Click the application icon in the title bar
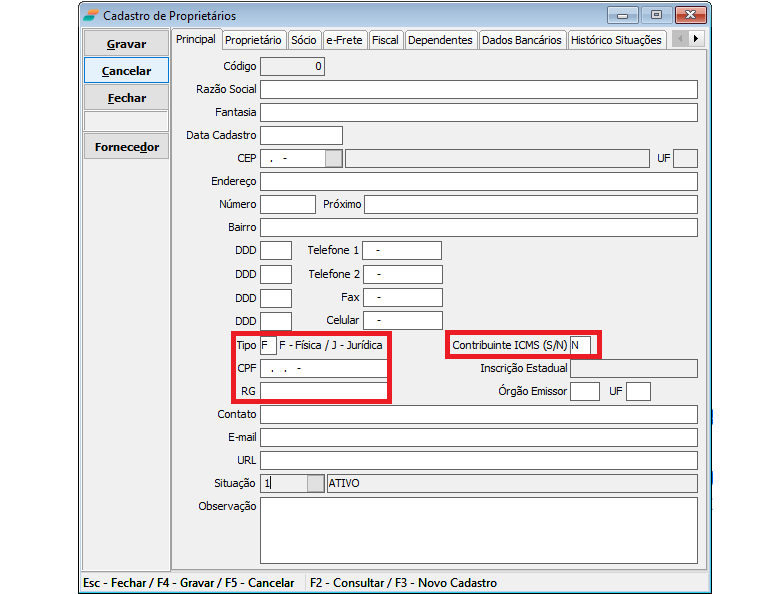 [x=91, y=16]
